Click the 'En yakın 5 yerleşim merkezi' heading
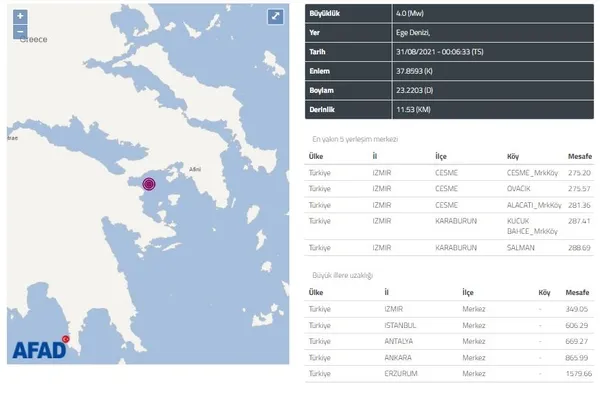Image resolution: width=600 pixels, height=405 pixels. pyautogui.click(x=355, y=139)
